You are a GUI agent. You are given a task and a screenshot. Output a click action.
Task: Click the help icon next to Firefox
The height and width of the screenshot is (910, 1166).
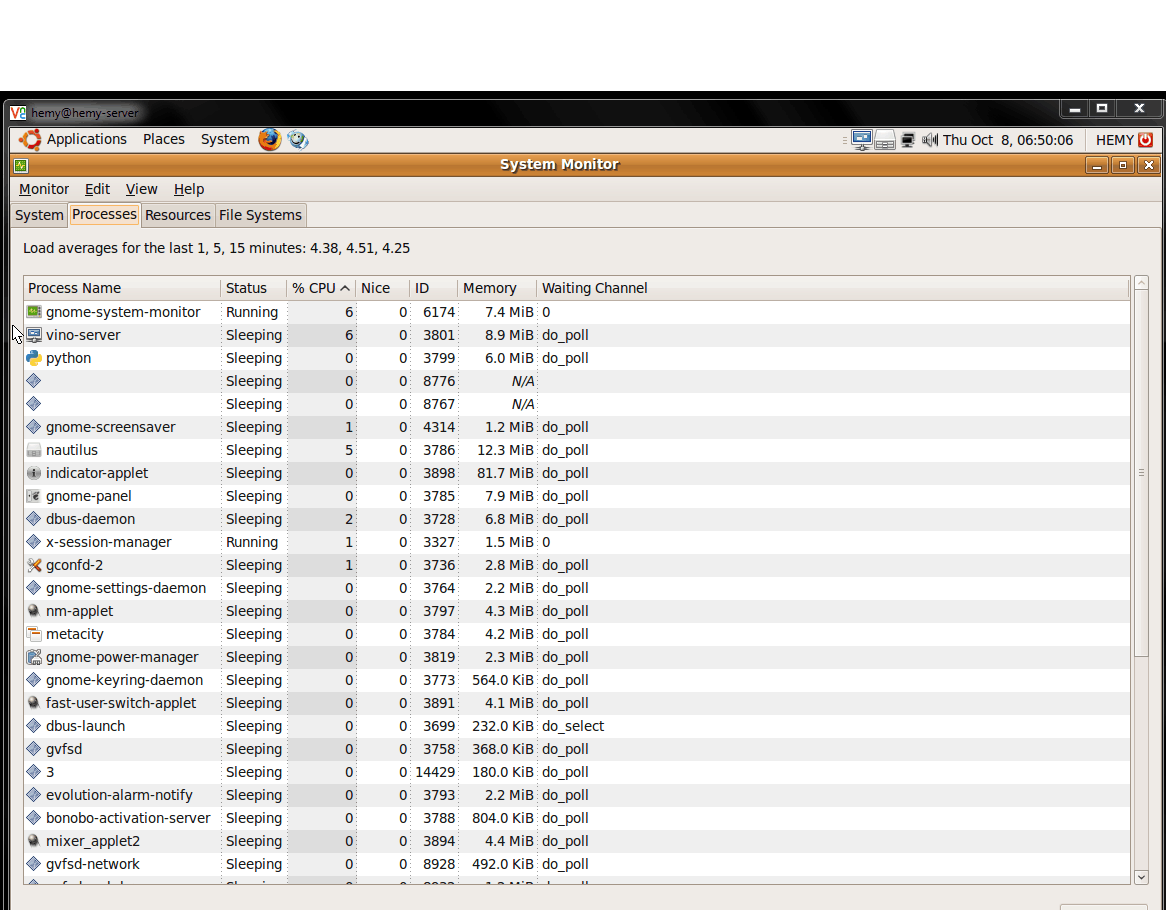[x=298, y=139]
